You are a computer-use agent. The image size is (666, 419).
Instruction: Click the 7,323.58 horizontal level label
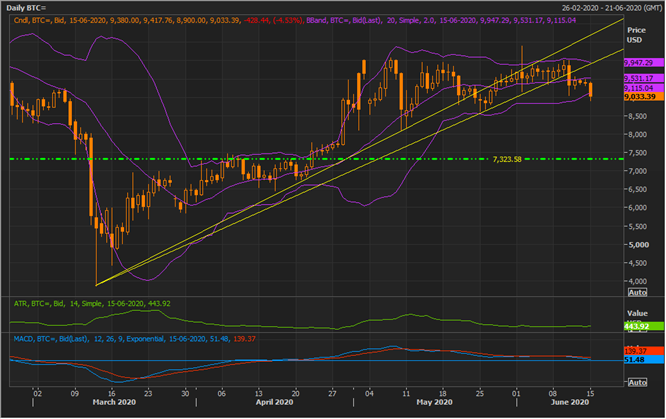(507, 159)
